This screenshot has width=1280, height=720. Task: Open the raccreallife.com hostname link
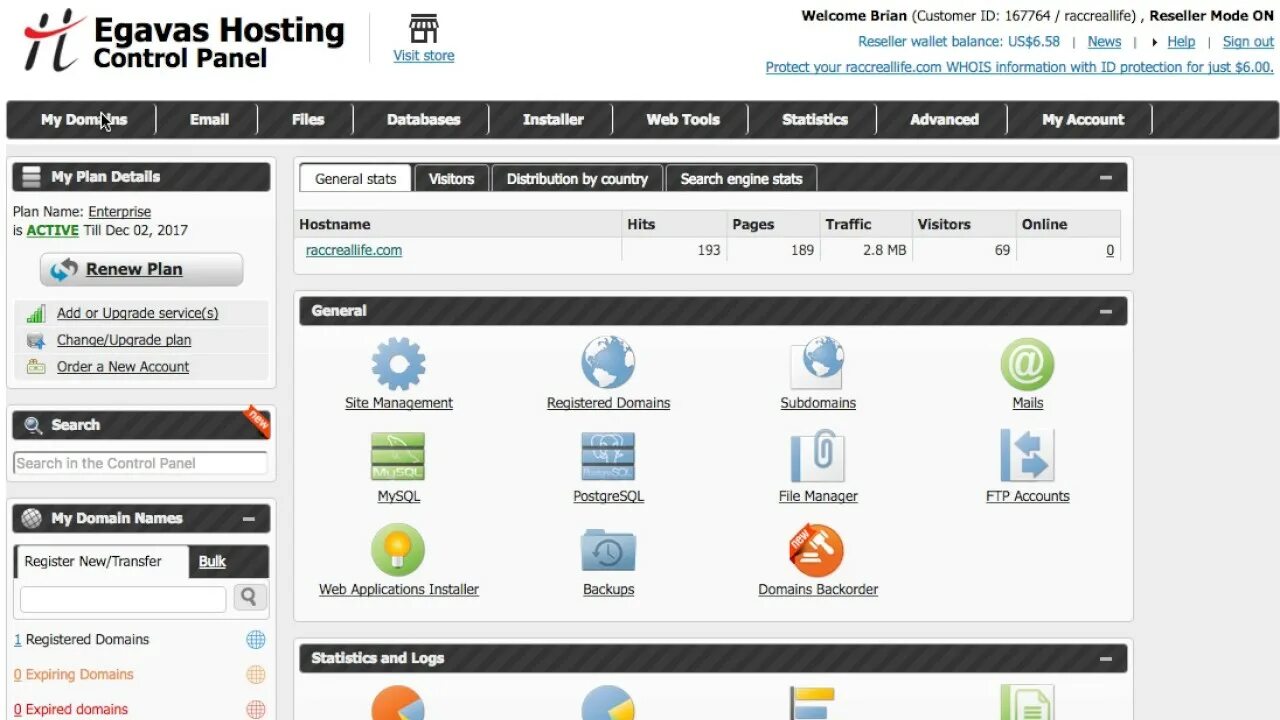click(354, 251)
